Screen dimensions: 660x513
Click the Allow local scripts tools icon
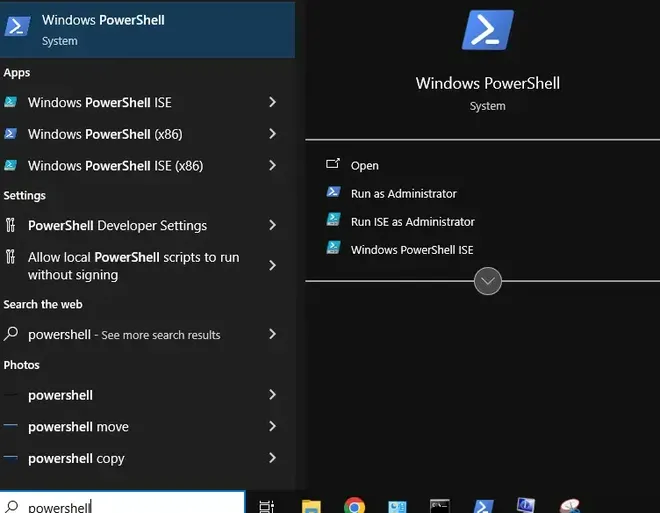11,256
